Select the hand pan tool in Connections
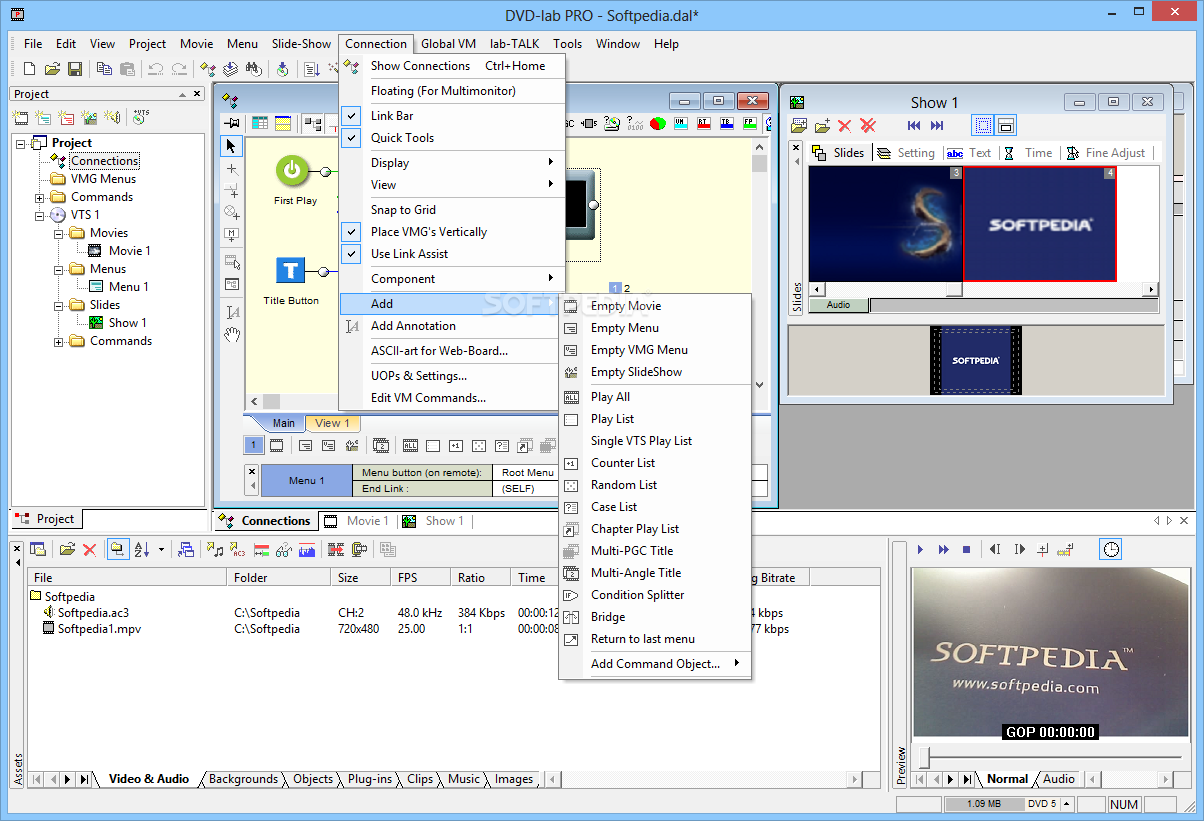This screenshot has height=821, width=1204. pos(231,334)
